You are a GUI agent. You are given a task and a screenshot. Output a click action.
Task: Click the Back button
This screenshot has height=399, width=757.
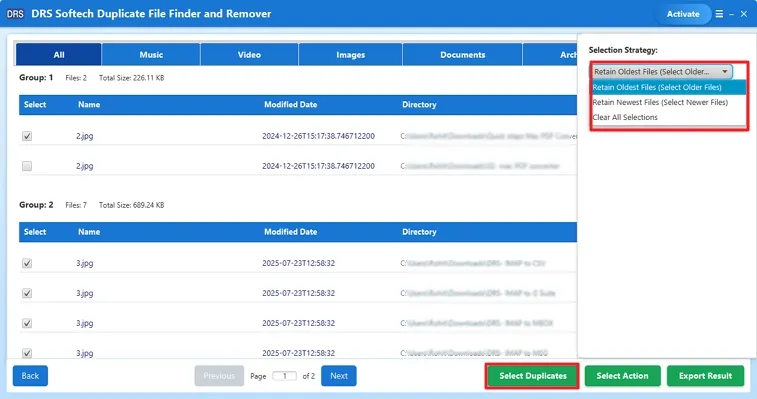tap(30, 376)
